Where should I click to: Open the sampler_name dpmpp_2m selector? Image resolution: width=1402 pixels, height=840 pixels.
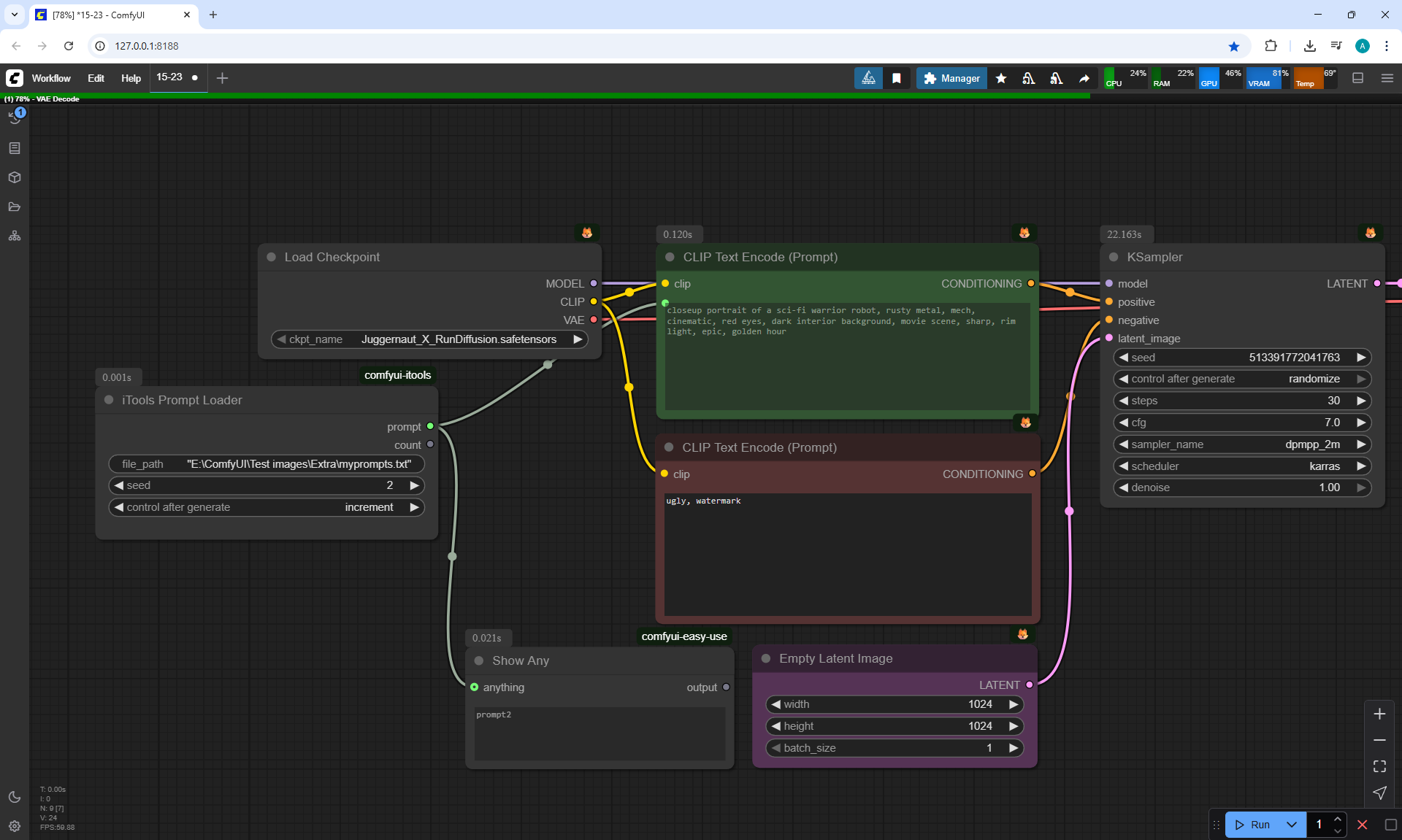point(1241,444)
